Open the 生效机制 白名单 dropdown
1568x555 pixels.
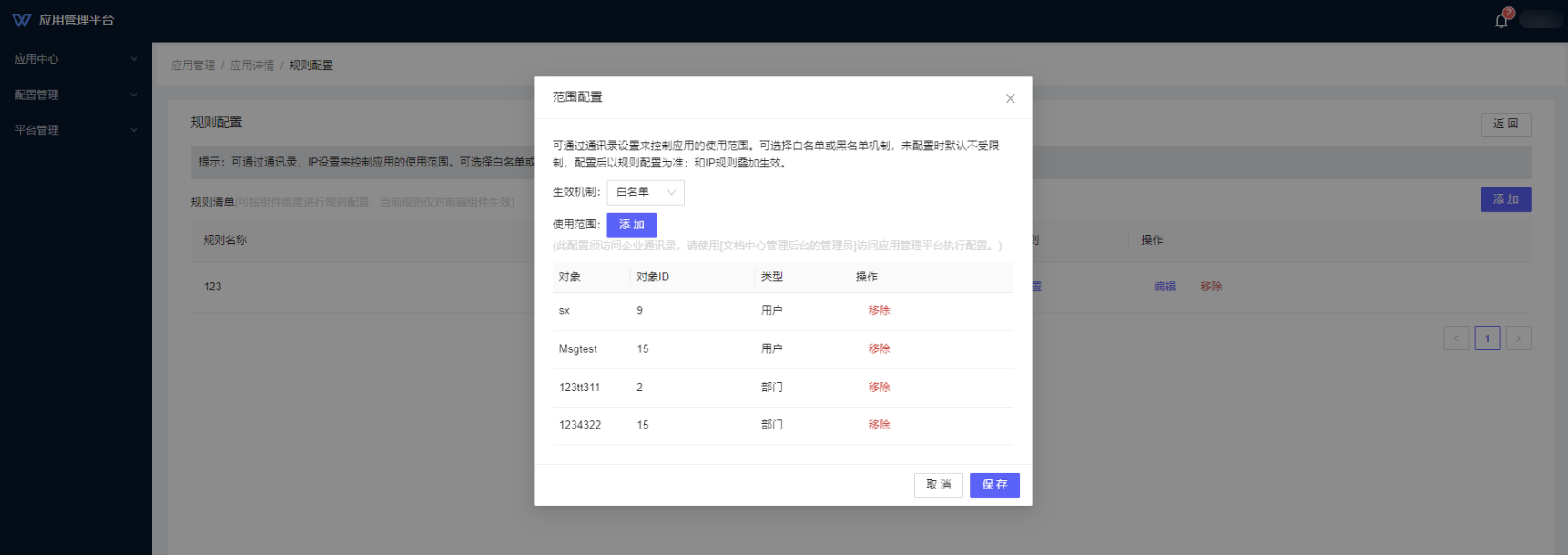(645, 192)
